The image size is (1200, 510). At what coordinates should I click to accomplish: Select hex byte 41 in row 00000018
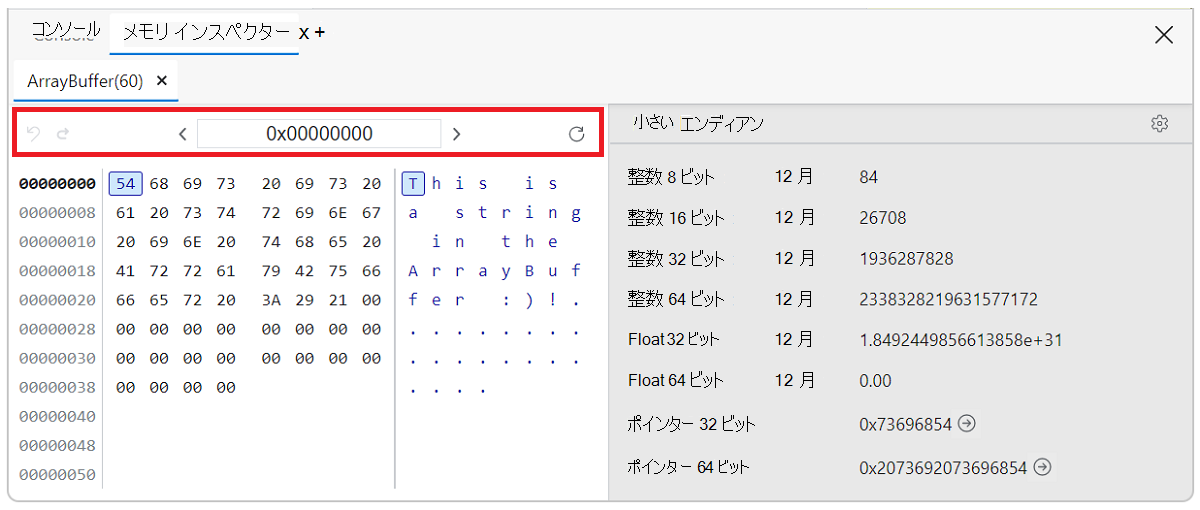125,271
